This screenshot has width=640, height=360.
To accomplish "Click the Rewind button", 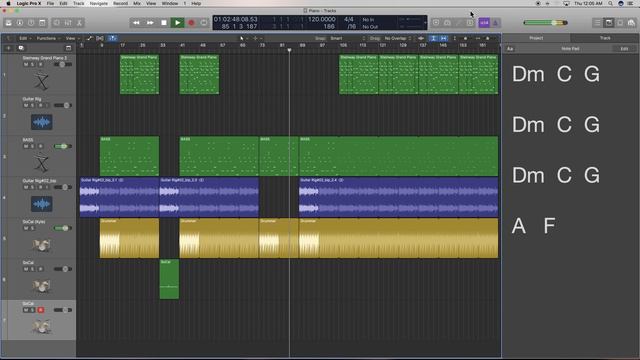I will 136,23.
